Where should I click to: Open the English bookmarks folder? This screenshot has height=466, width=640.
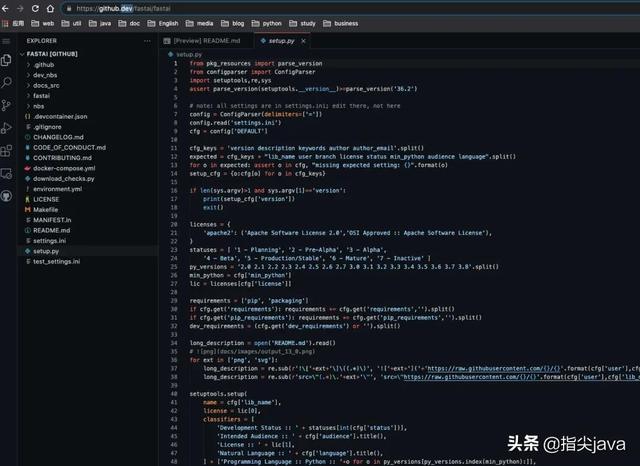pyautogui.click(x=163, y=24)
